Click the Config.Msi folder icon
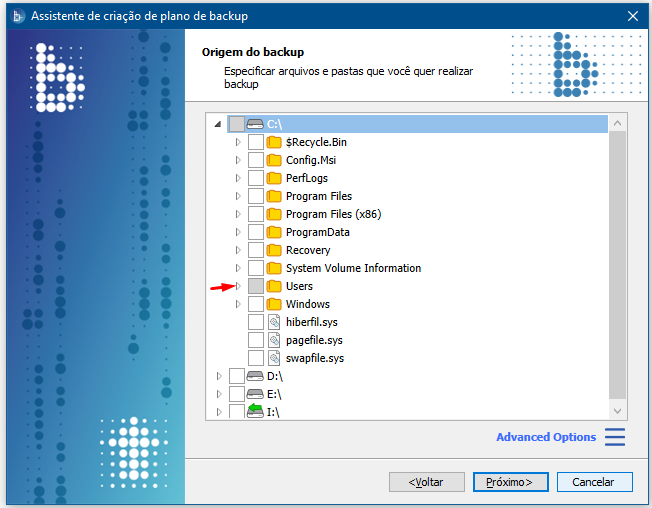The height and width of the screenshot is (508, 652). click(x=274, y=160)
